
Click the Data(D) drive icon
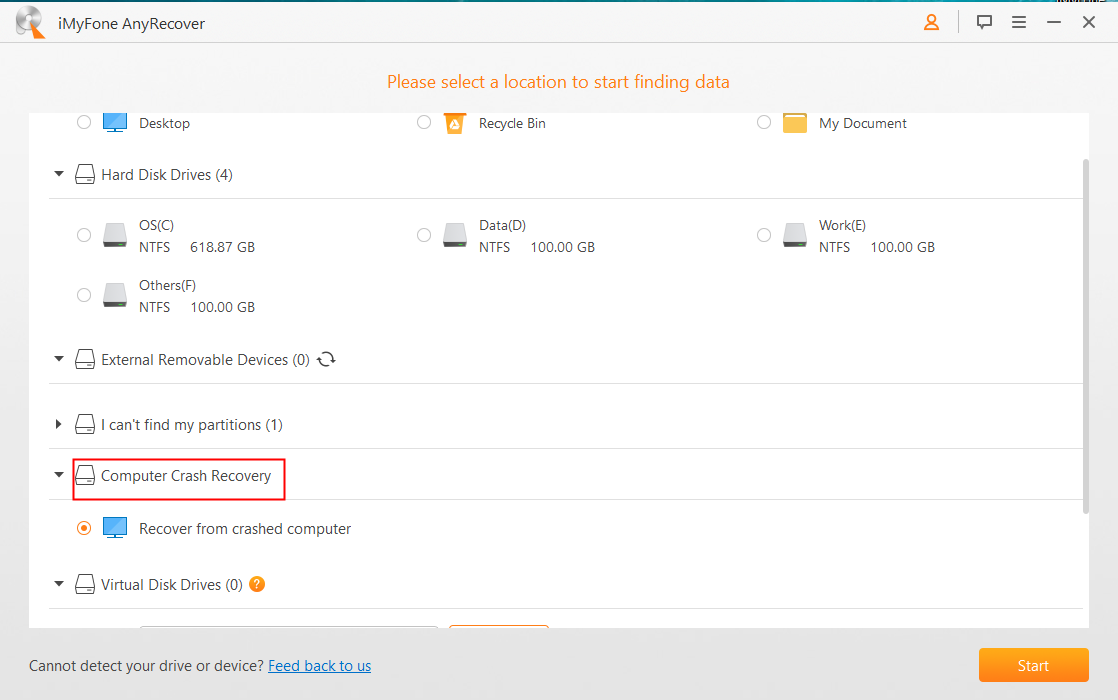(455, 235)
